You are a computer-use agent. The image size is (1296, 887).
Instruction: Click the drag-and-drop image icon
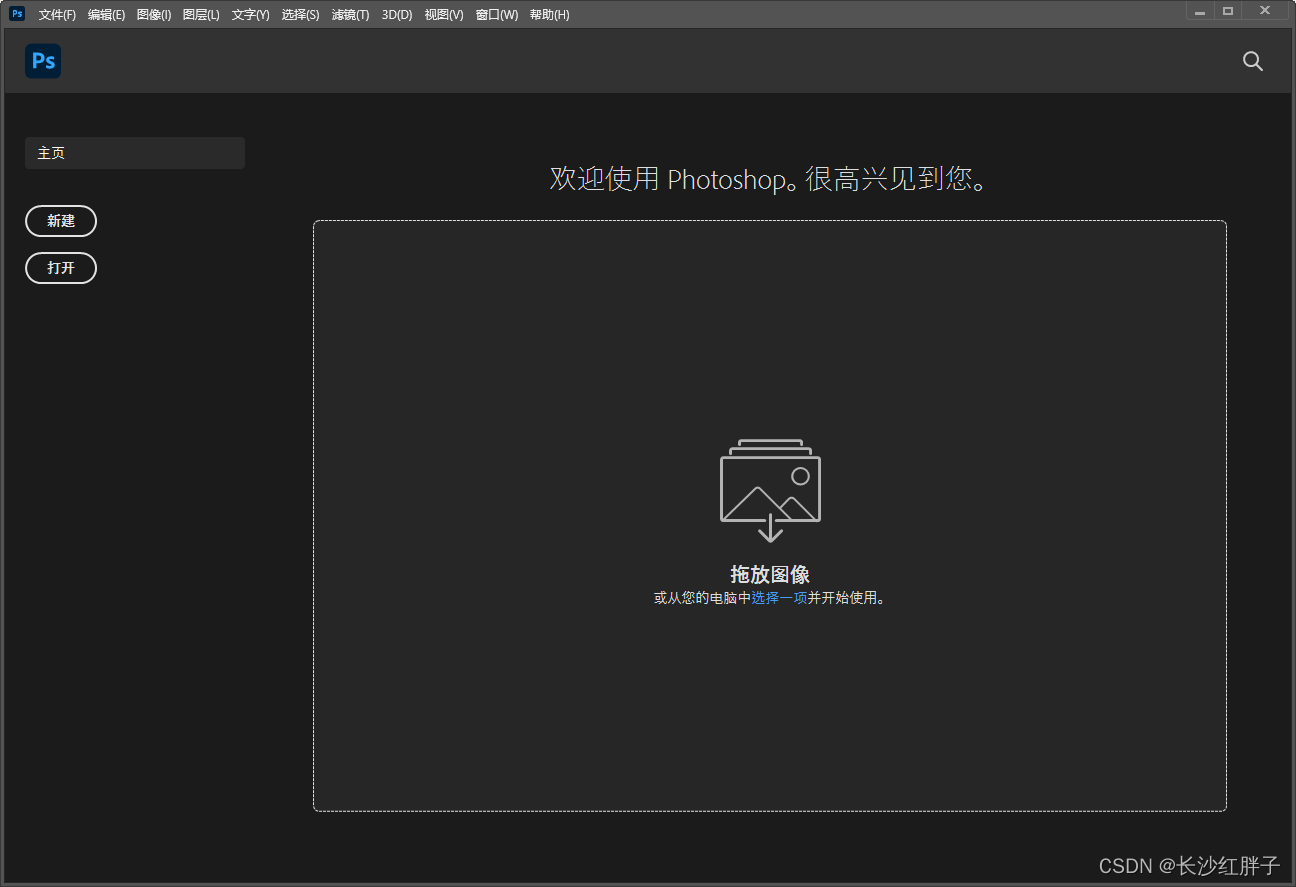coord(770,490)
